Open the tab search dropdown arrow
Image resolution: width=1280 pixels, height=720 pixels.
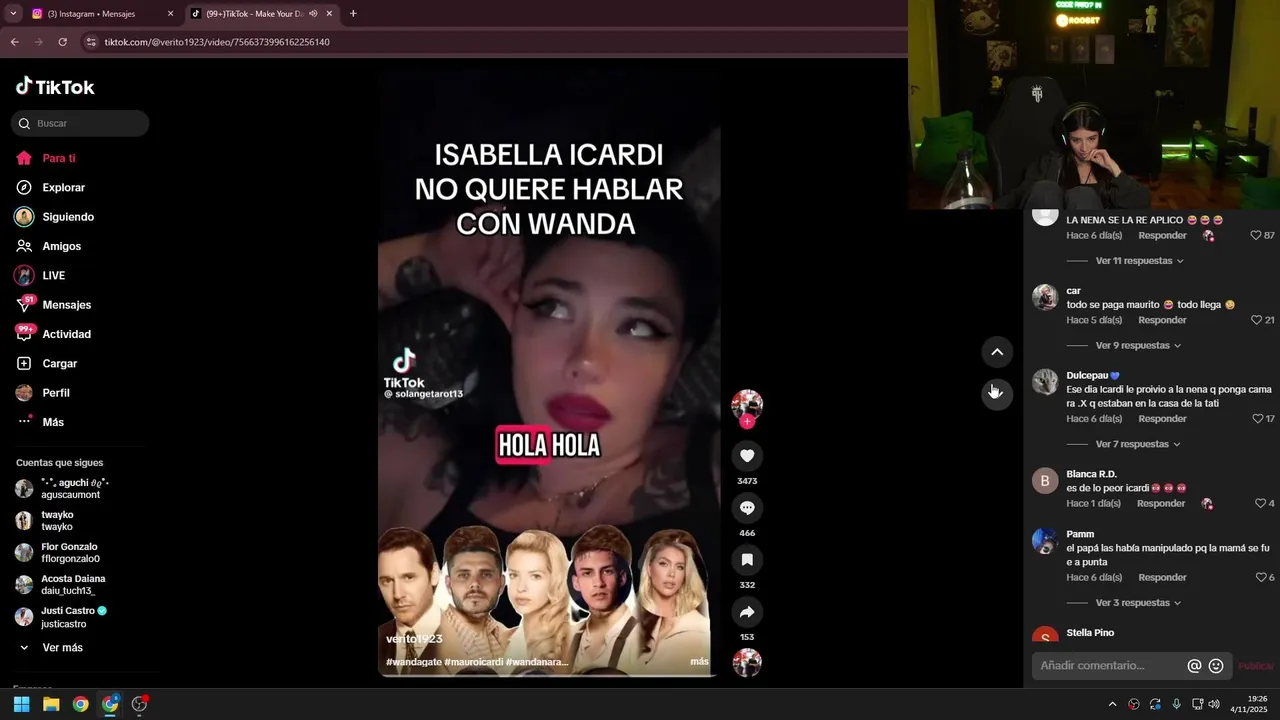click(x=13, y=14)
